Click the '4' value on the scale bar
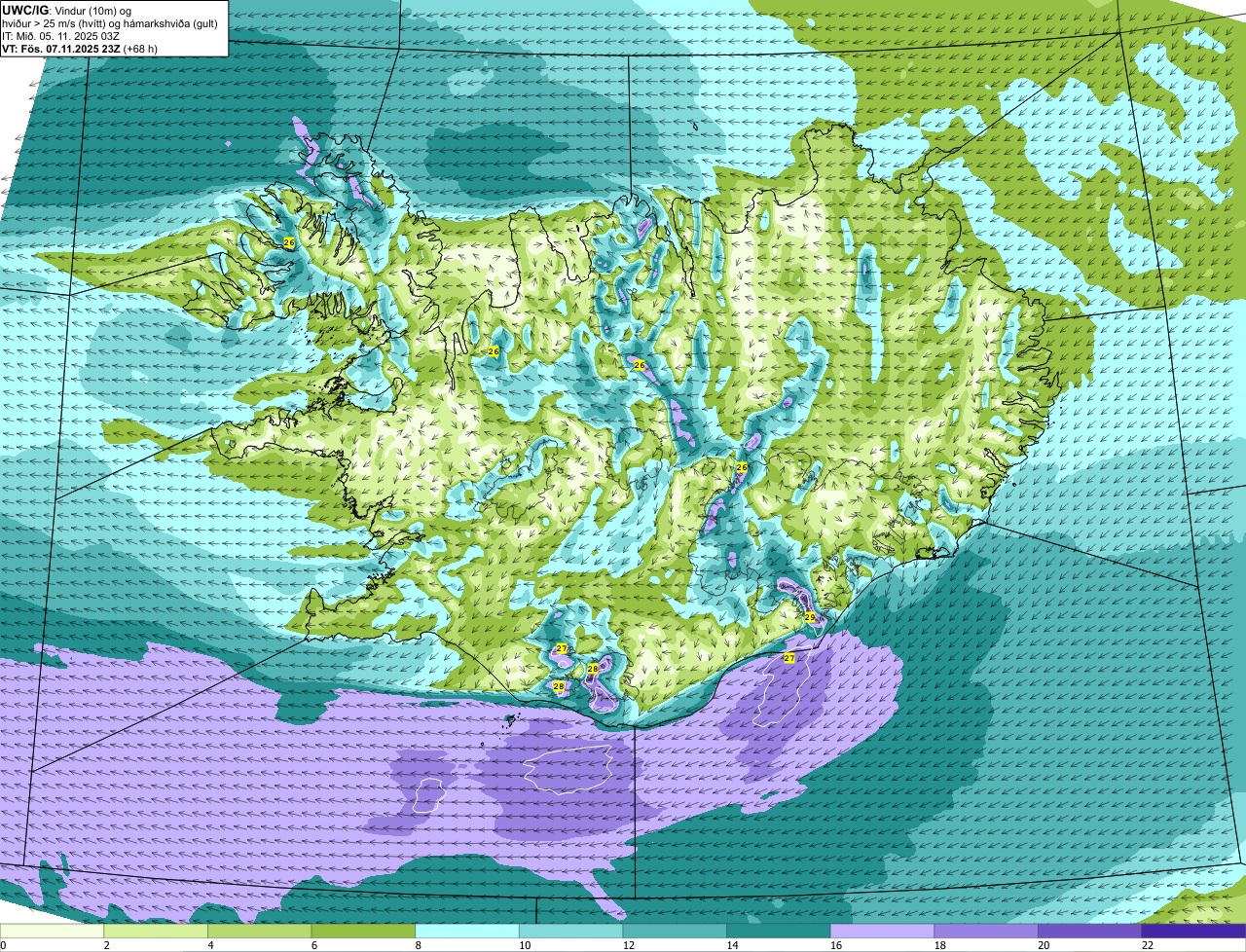Viewport: 1246px width, 952px height. (210, 944)
